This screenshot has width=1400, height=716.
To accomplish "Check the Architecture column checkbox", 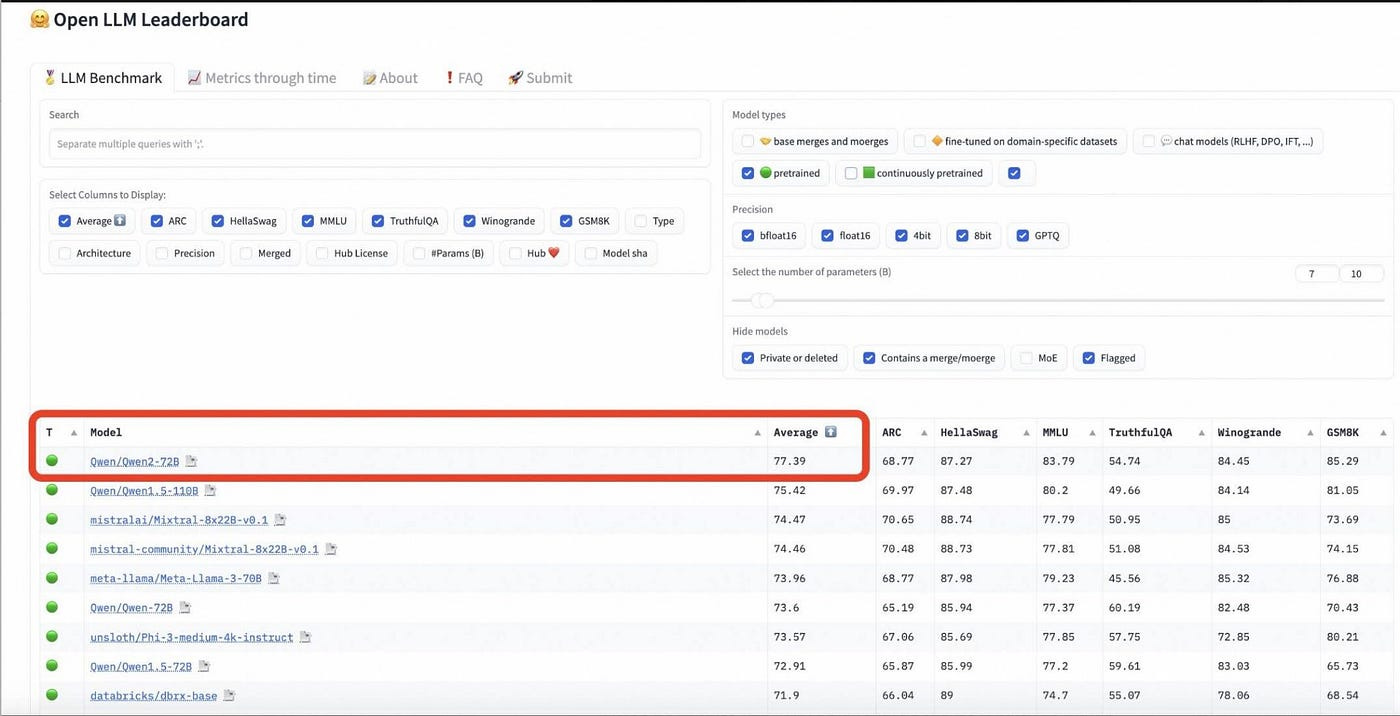I will coord(65,254).
